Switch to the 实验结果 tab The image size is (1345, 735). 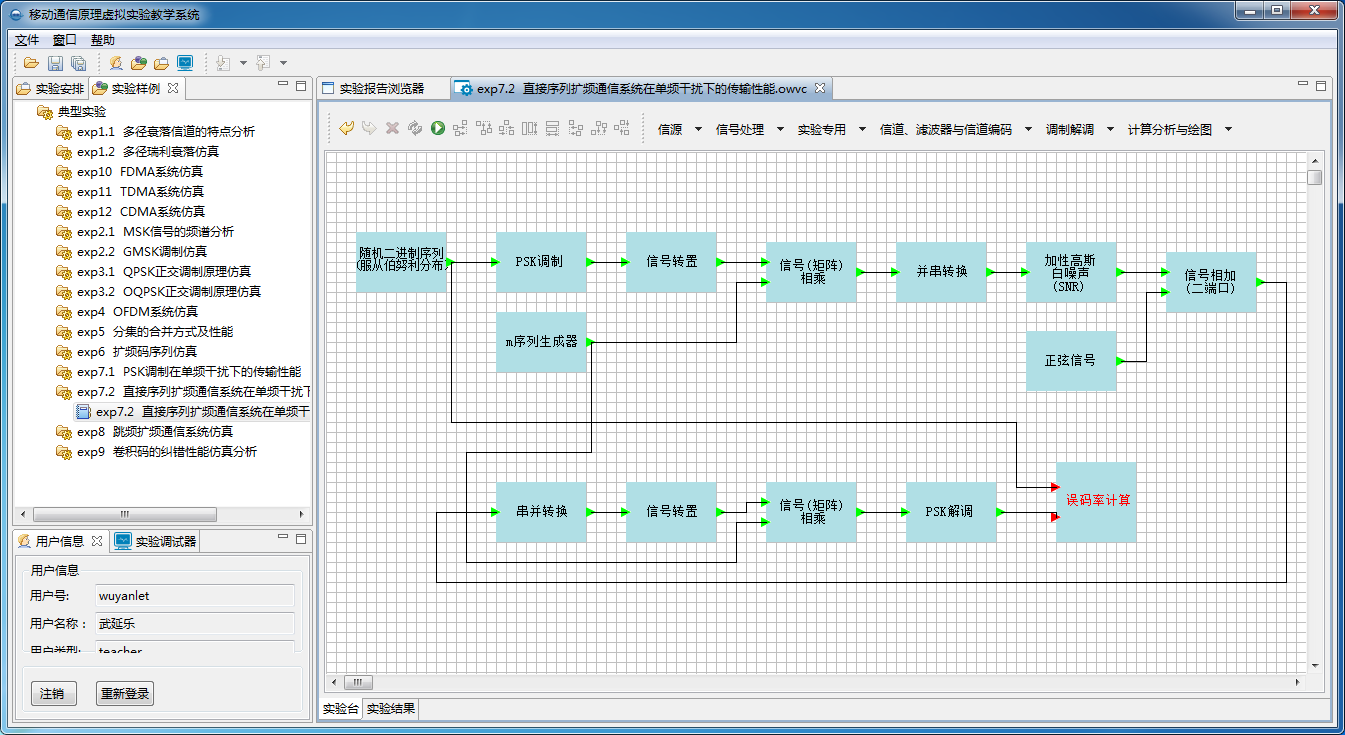pos(390,709)
